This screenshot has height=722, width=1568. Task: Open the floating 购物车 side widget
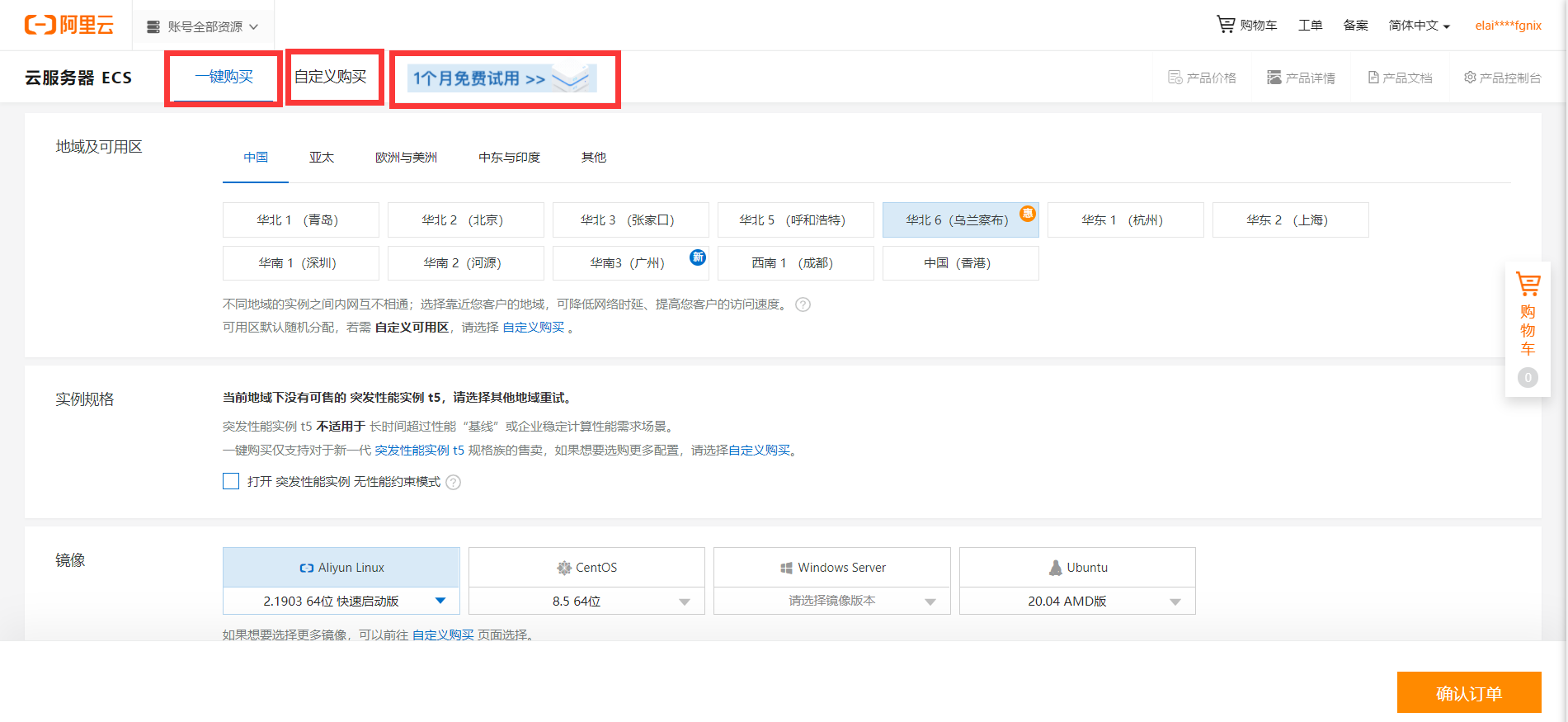coord(1528,329)
